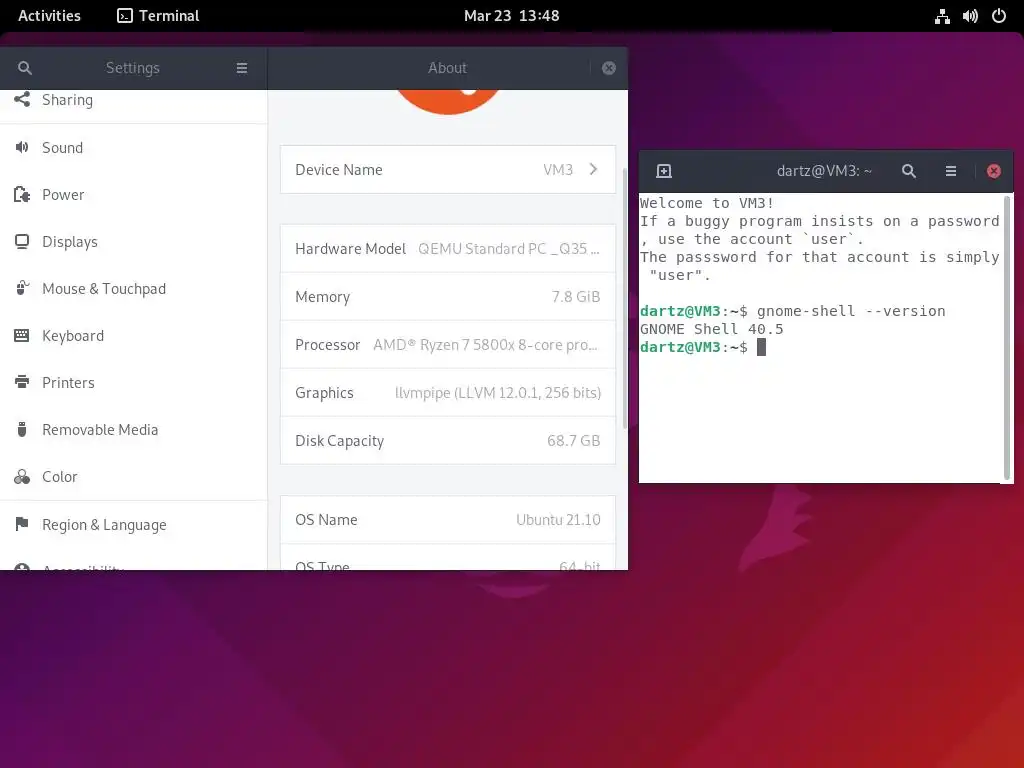Open the network status icon in top bar
This screenshot has width=1024, height=768.
(942, 16)
